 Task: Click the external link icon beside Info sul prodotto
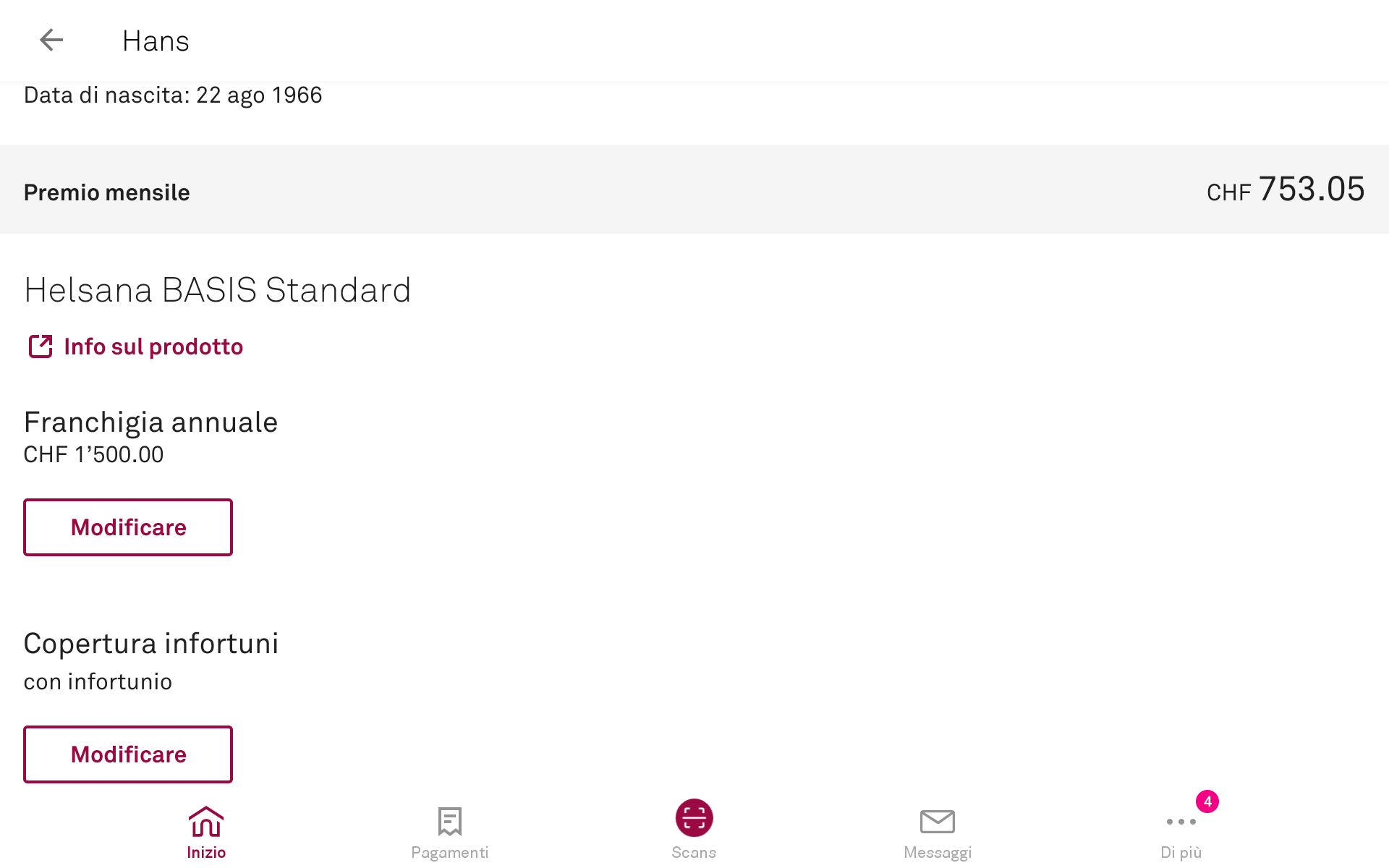[41, 346]
